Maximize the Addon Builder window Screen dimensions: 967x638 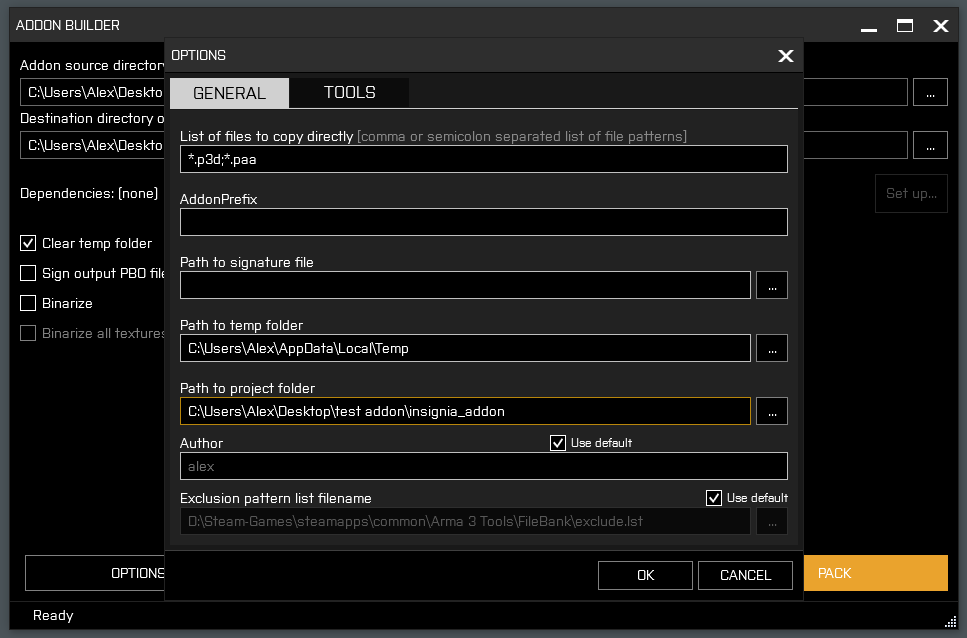[905, 26]
